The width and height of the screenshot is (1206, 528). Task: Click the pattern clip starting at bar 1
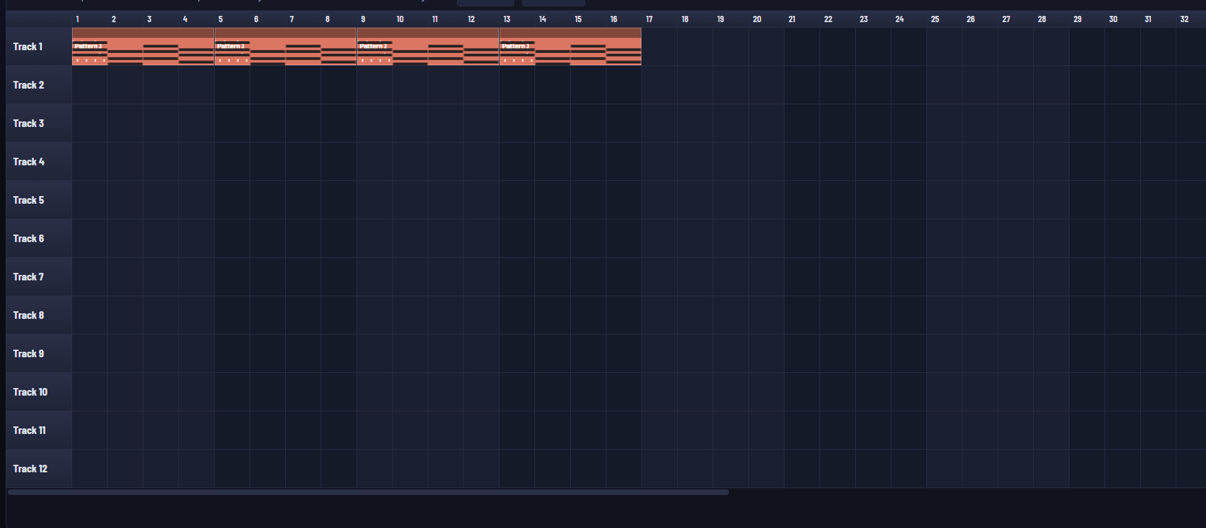143,47
